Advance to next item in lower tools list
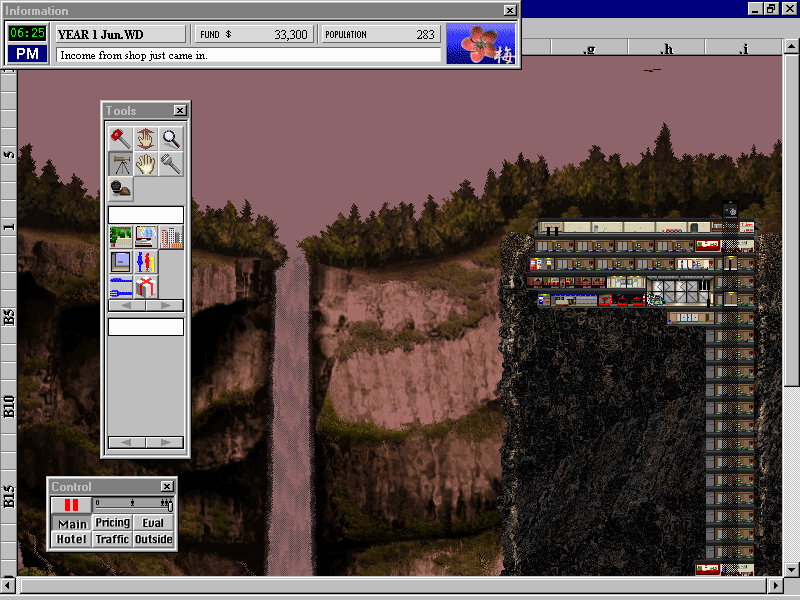 (165, 442)
